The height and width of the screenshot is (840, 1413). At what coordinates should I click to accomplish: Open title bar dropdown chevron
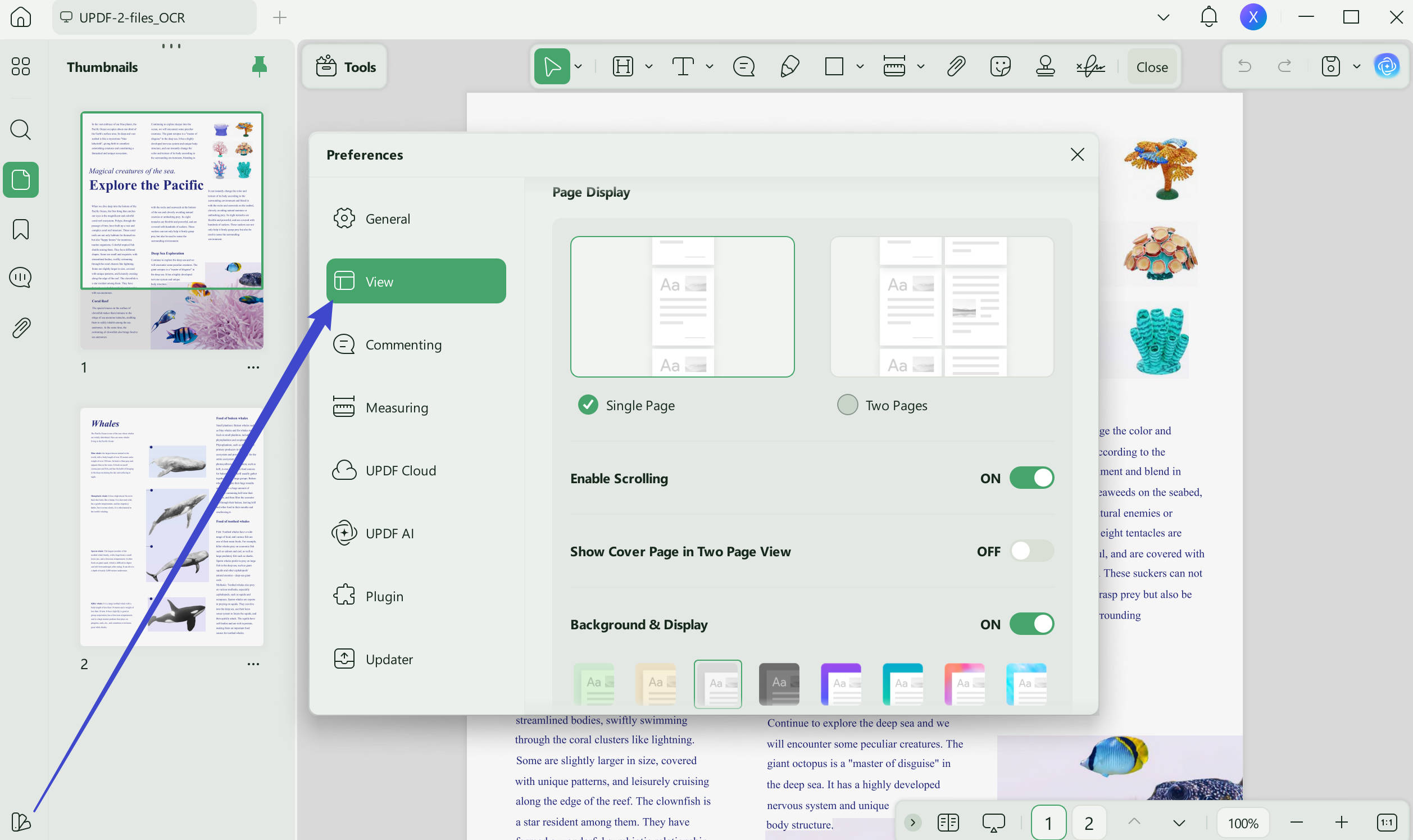(x=1164, y=17)
